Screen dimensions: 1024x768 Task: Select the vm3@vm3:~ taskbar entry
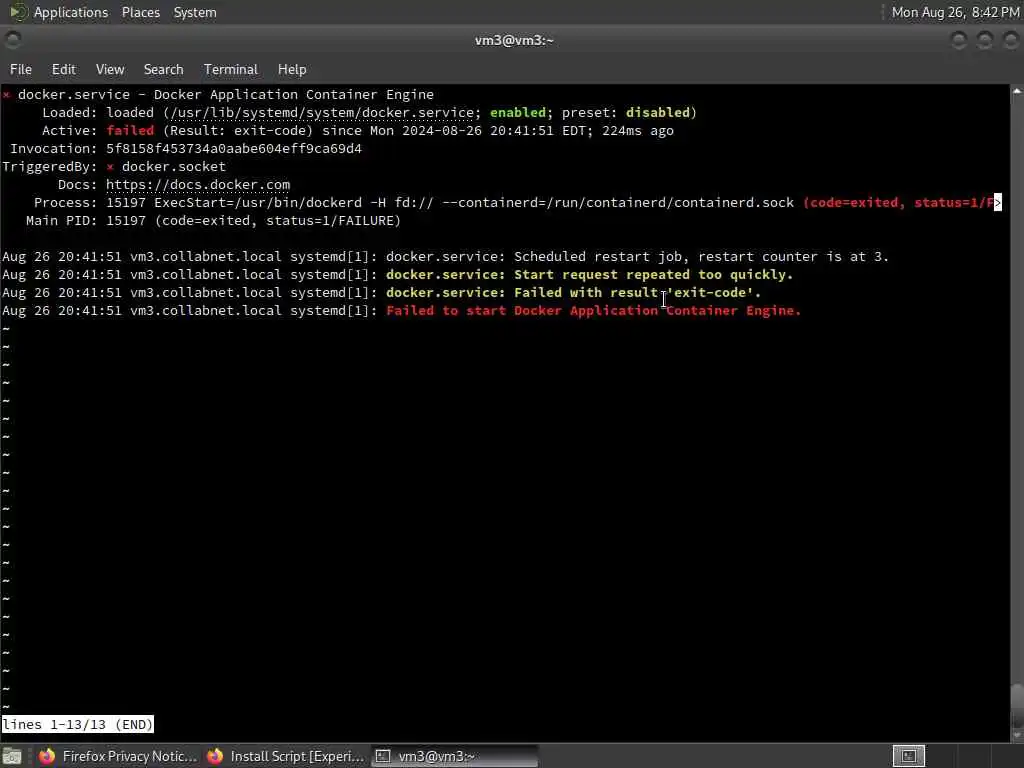455,756
